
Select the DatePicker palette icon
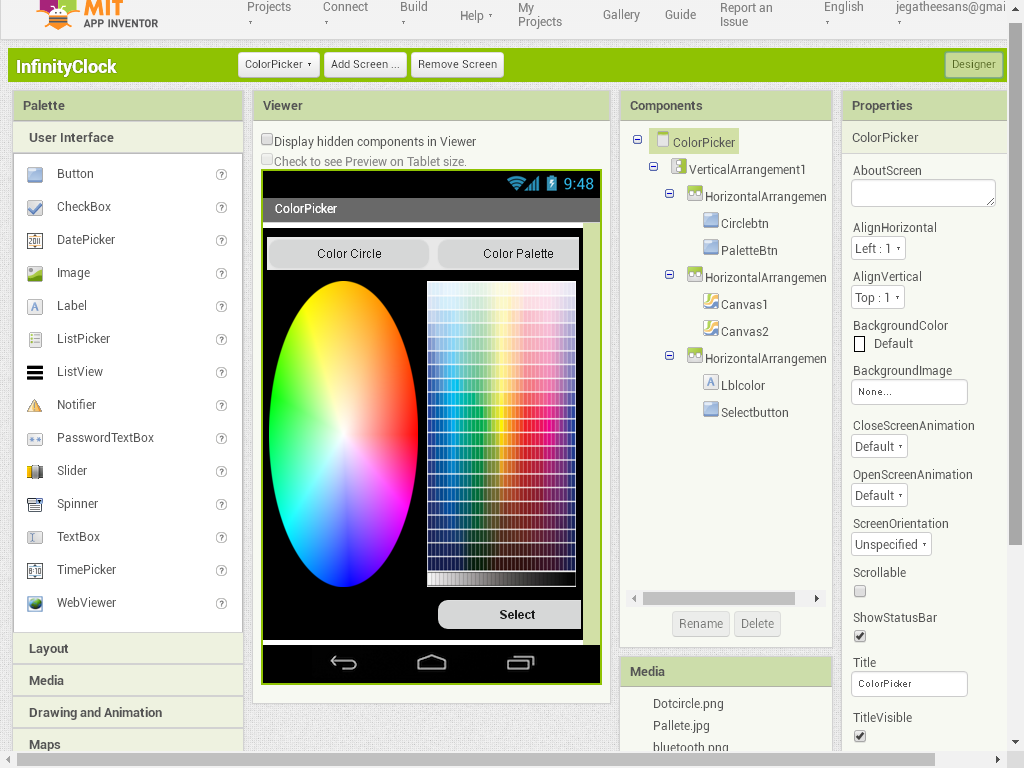click(x=35, y=240)
